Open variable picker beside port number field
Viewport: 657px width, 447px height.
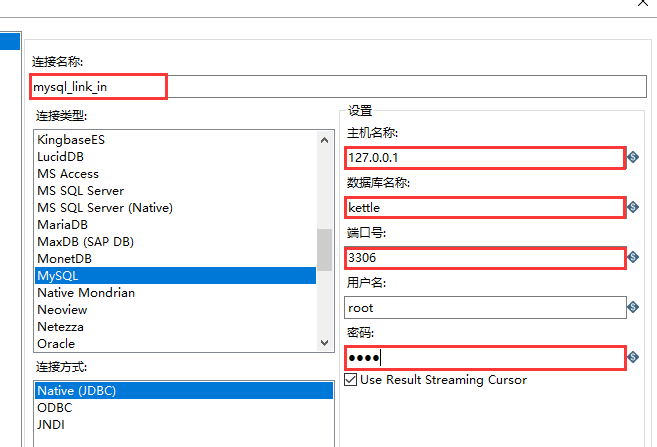pyautogui.click(x=633, y=257)
